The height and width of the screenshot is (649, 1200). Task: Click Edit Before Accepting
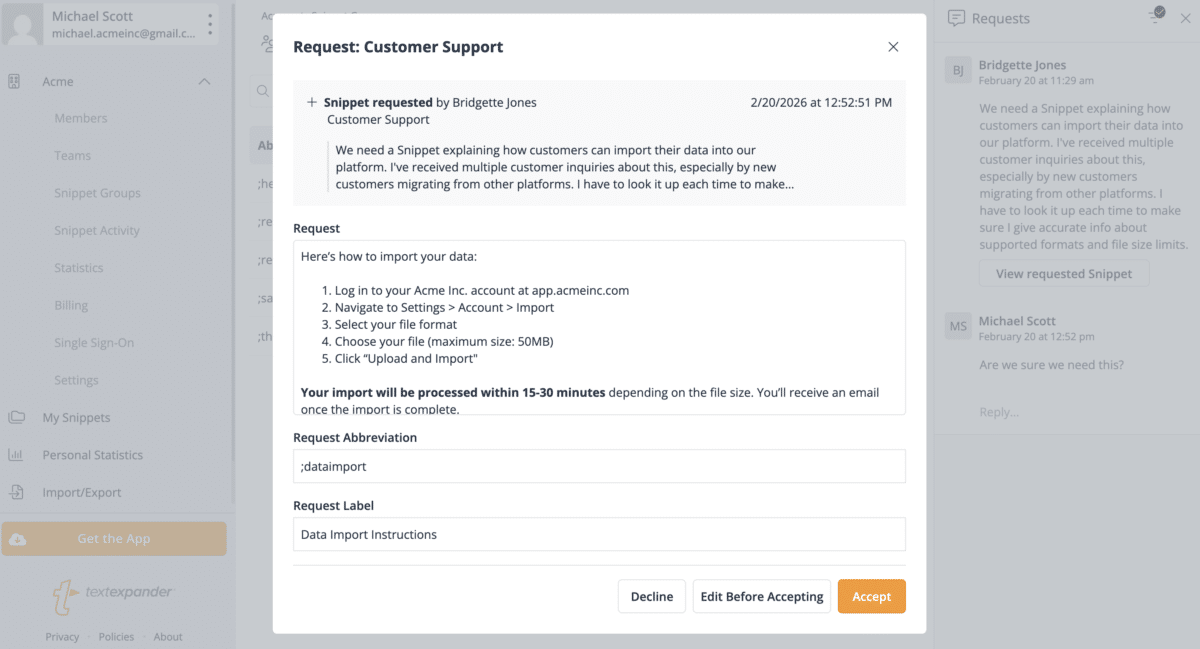761,596
